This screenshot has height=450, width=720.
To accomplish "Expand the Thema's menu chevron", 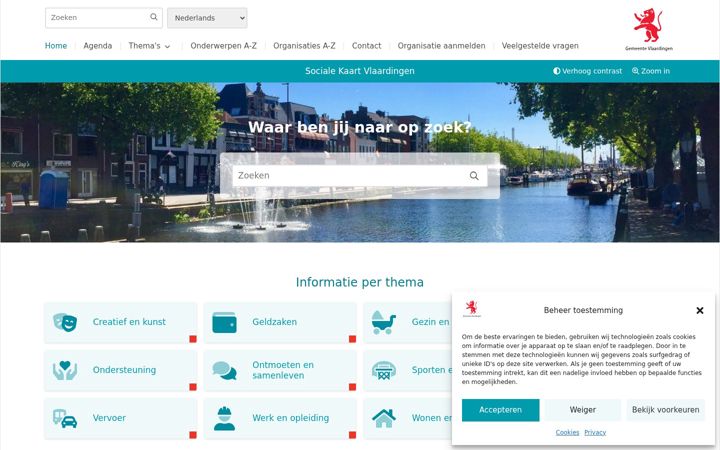I will click(168, 46).
